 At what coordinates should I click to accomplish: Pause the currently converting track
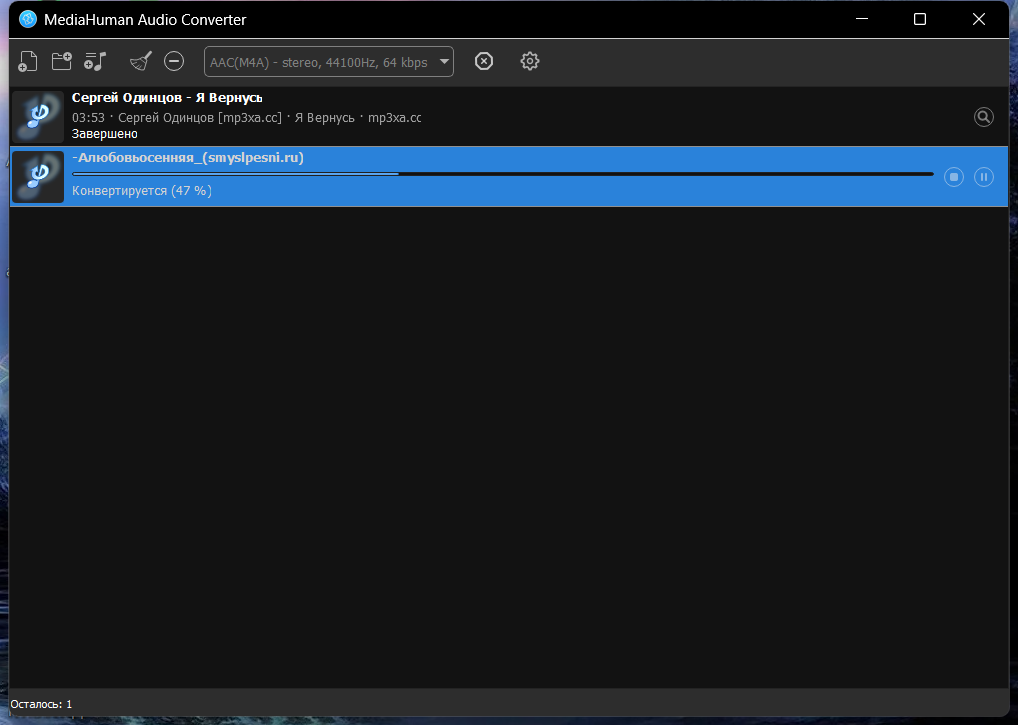click(x=984, y=177)
